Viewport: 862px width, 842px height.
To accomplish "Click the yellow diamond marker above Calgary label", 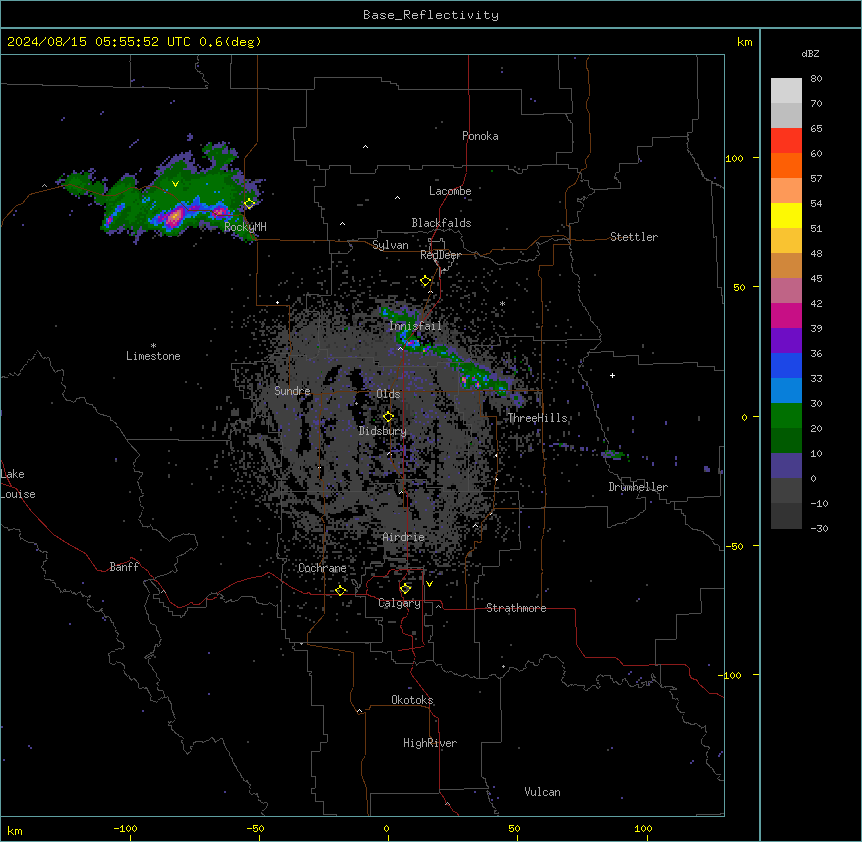I will [x=405, y=589].
